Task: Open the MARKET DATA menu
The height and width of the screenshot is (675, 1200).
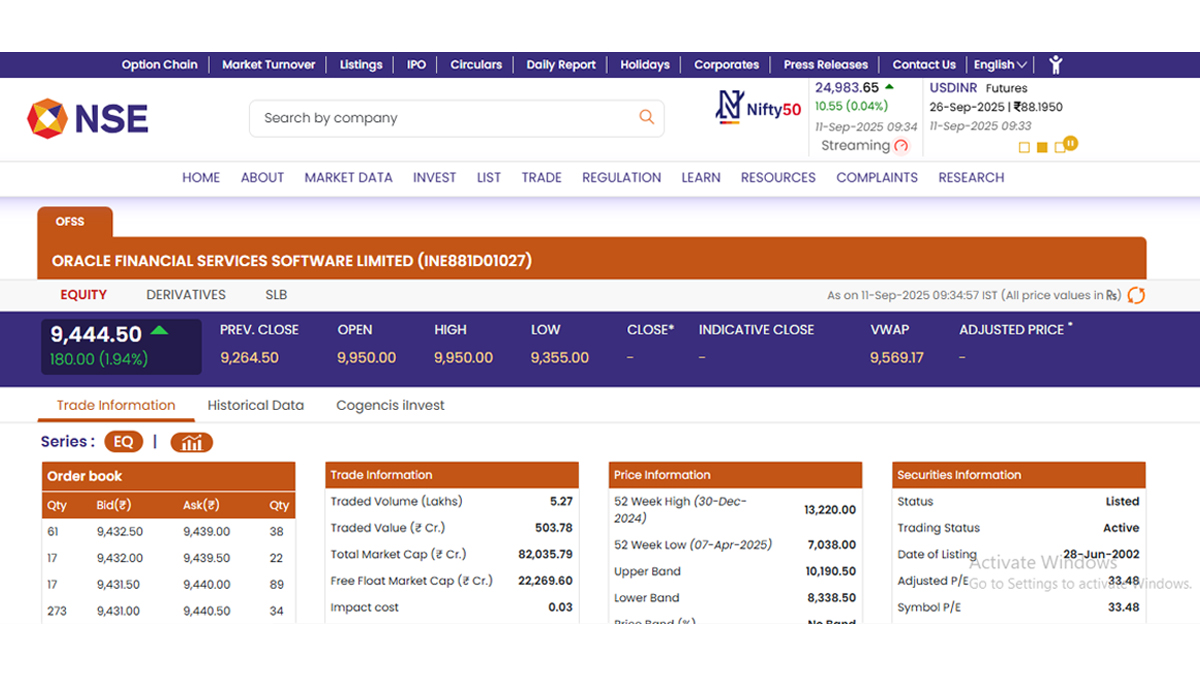Action: pos(348,178)
